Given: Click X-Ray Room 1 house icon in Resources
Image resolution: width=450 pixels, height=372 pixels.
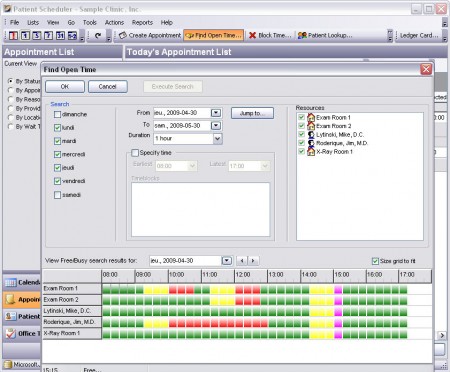Looking at the screenshot, I should click(x=311, y=152).
